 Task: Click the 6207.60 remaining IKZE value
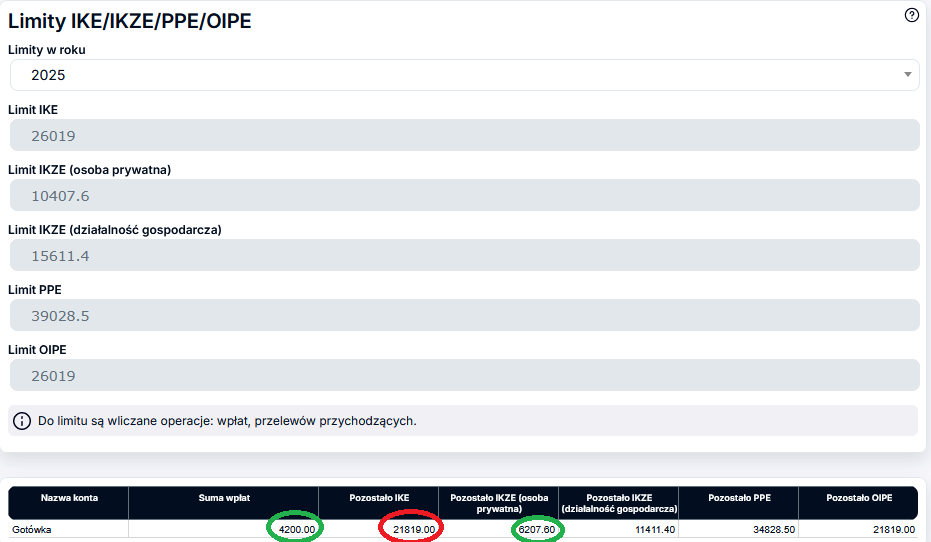(536, 529)
